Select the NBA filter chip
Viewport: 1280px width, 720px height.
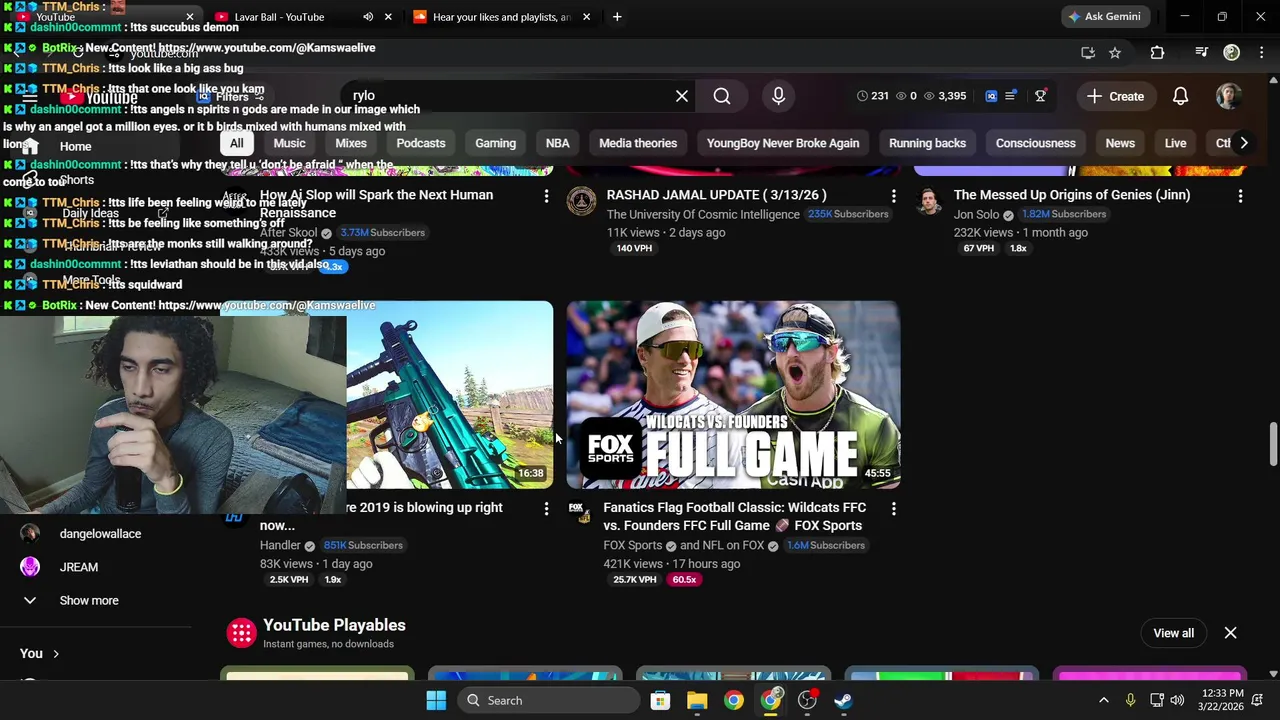pos(557,143)
